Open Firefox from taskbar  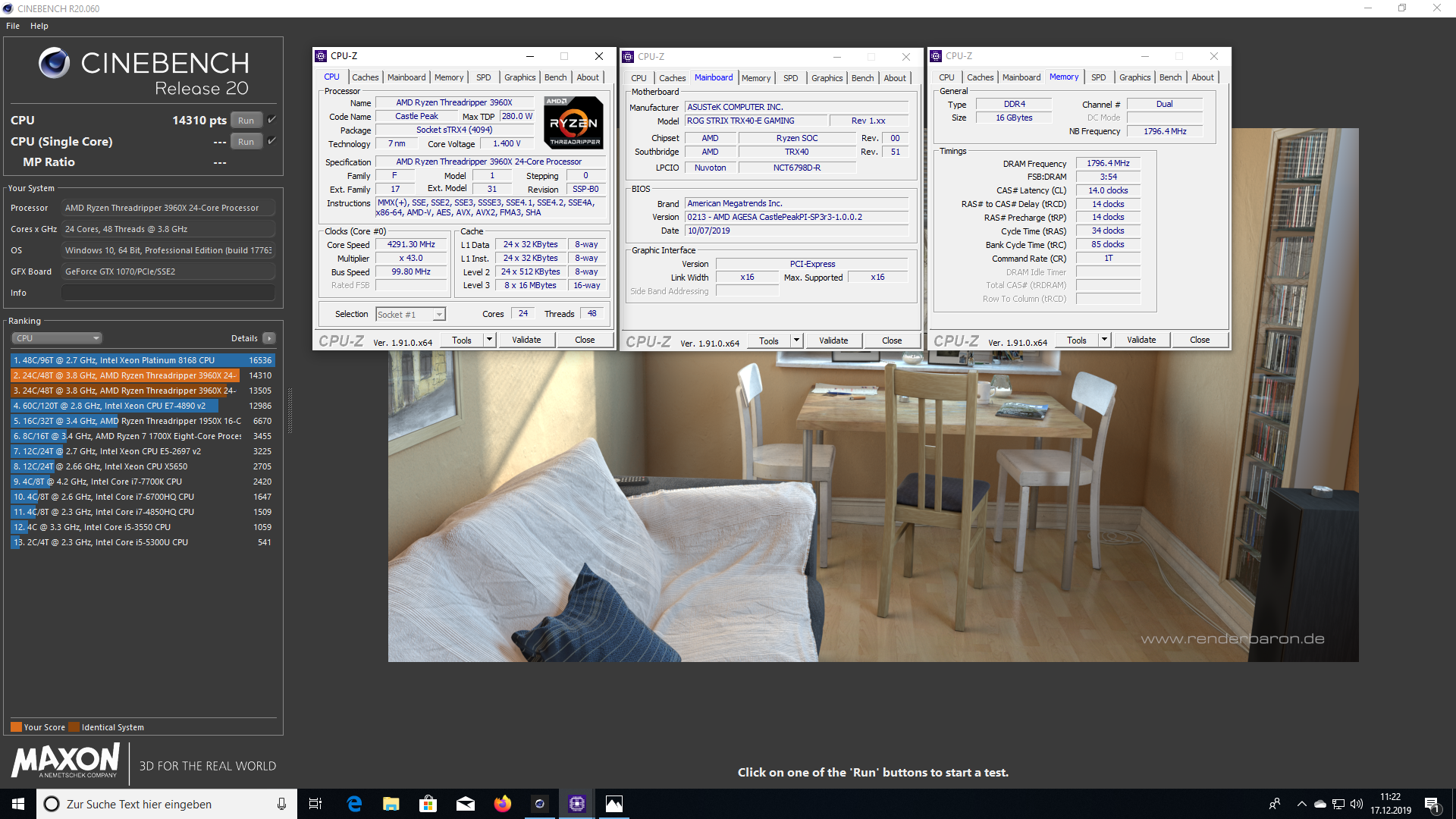click(503, 804)
